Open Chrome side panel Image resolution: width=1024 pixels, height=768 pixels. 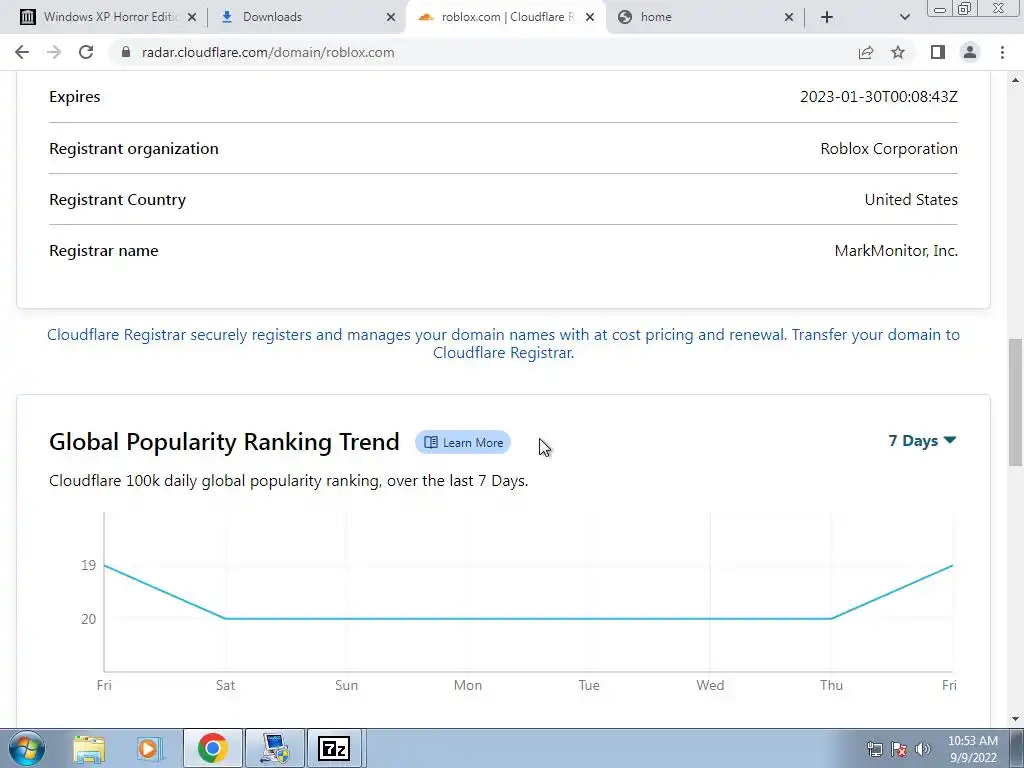[938, 52]
